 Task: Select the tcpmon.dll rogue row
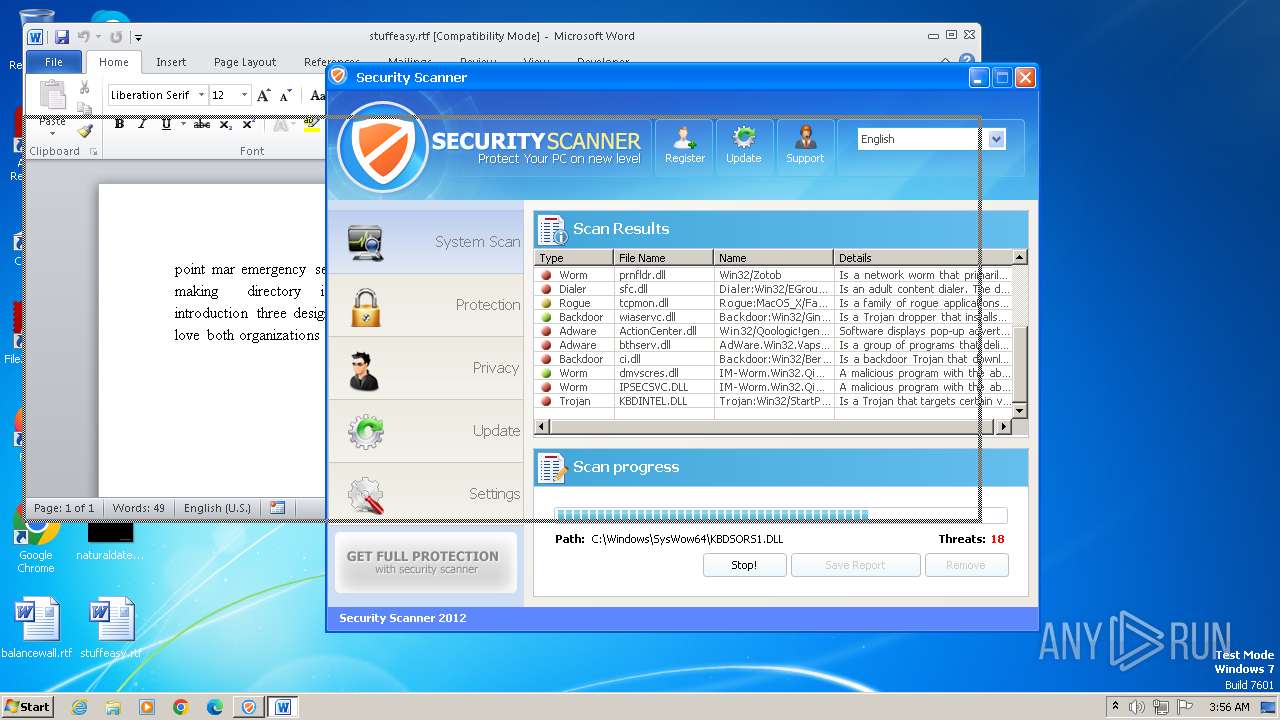[773, 303]
